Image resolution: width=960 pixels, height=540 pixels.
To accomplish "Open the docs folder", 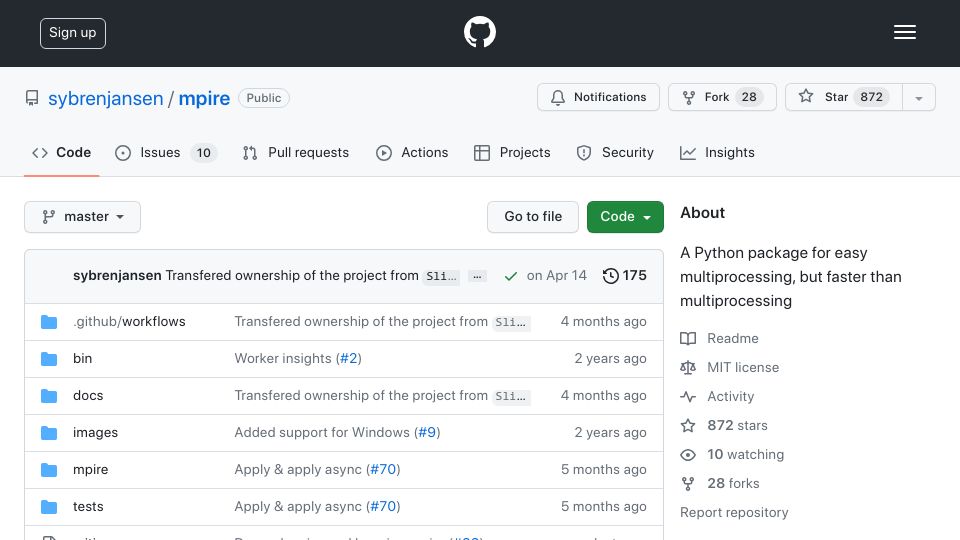I will pyautogui.click(x=88, y=396).
